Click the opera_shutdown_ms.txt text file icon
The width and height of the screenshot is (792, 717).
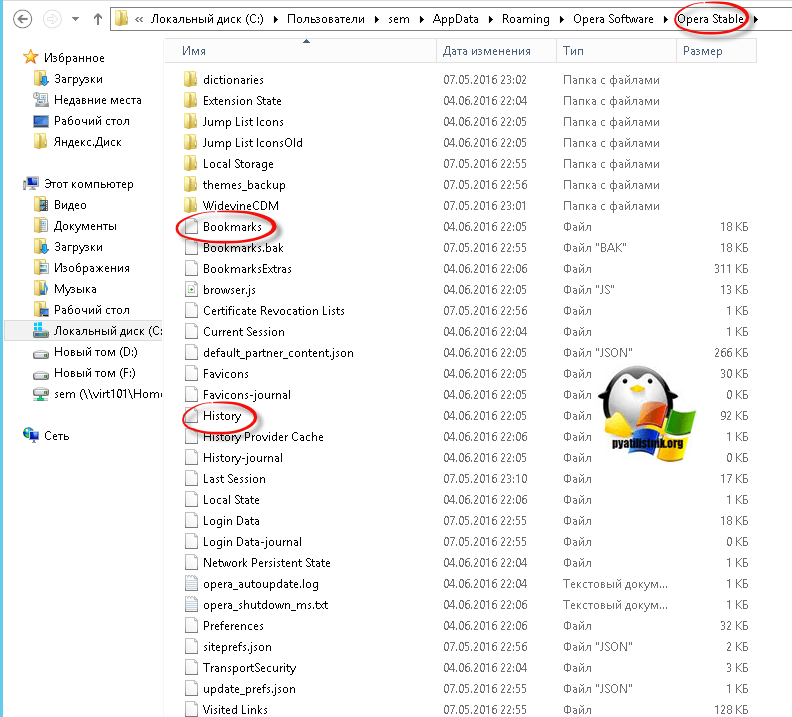[x=191, y=605]
